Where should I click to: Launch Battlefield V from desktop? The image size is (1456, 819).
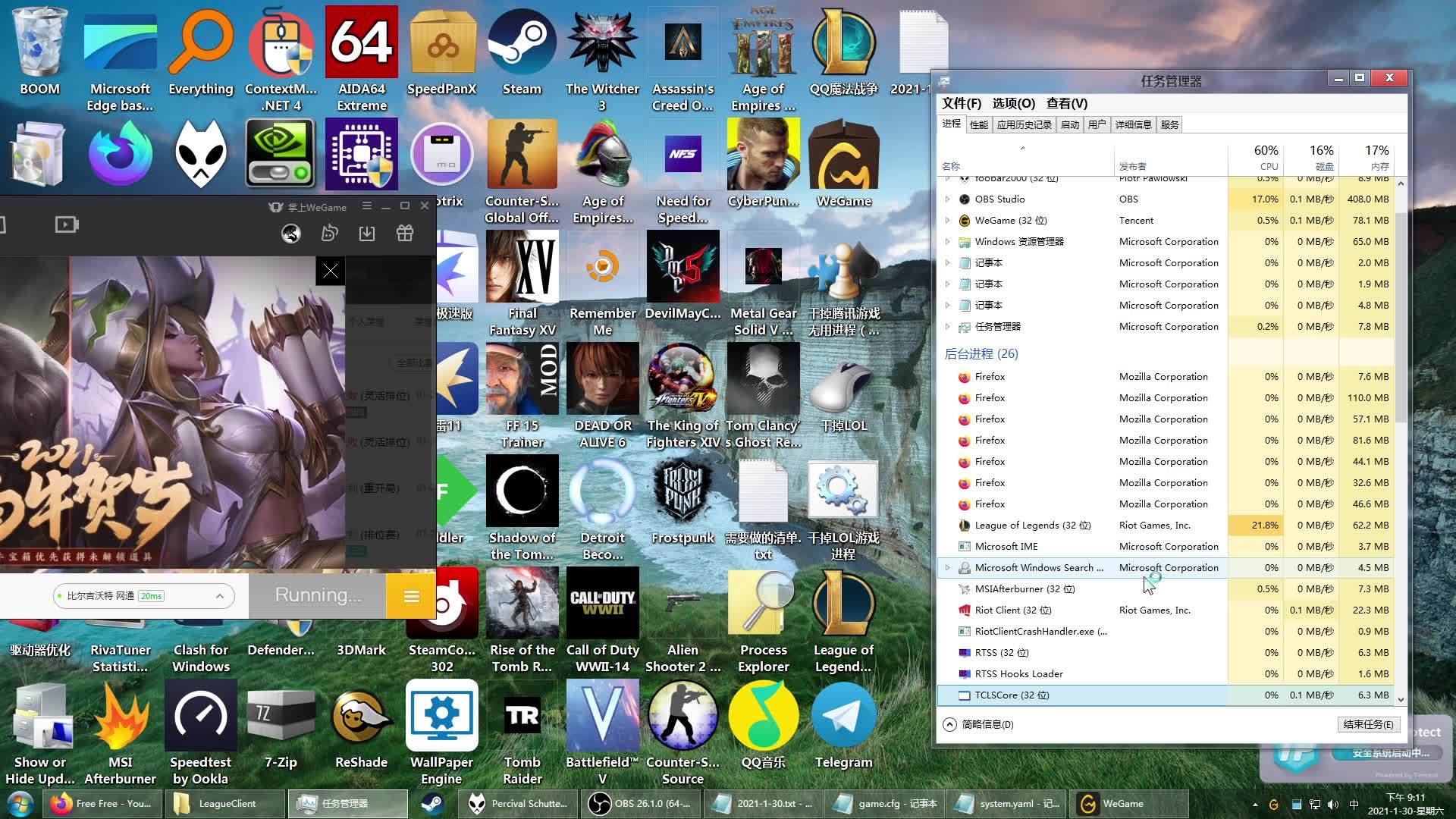[602, 733]
